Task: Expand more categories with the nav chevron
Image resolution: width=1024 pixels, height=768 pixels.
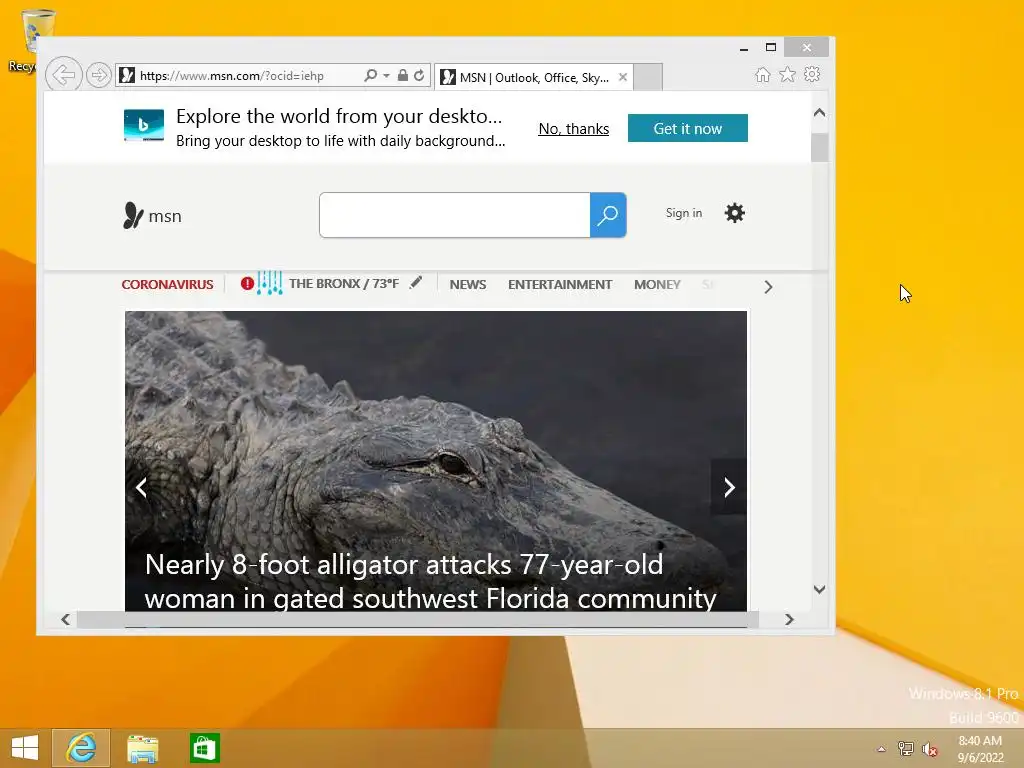Action: pos(768,287)
